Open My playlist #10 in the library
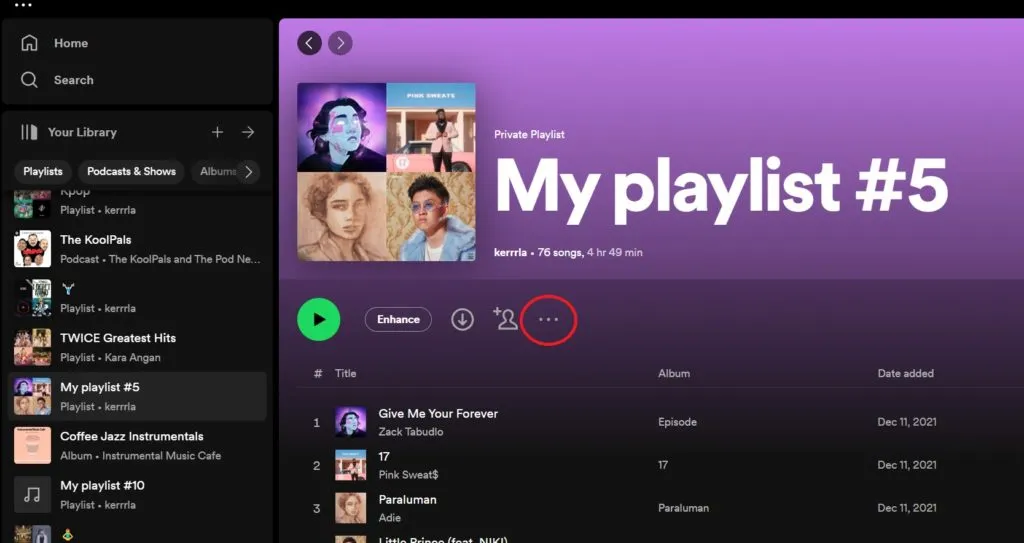 pos(137,495)
